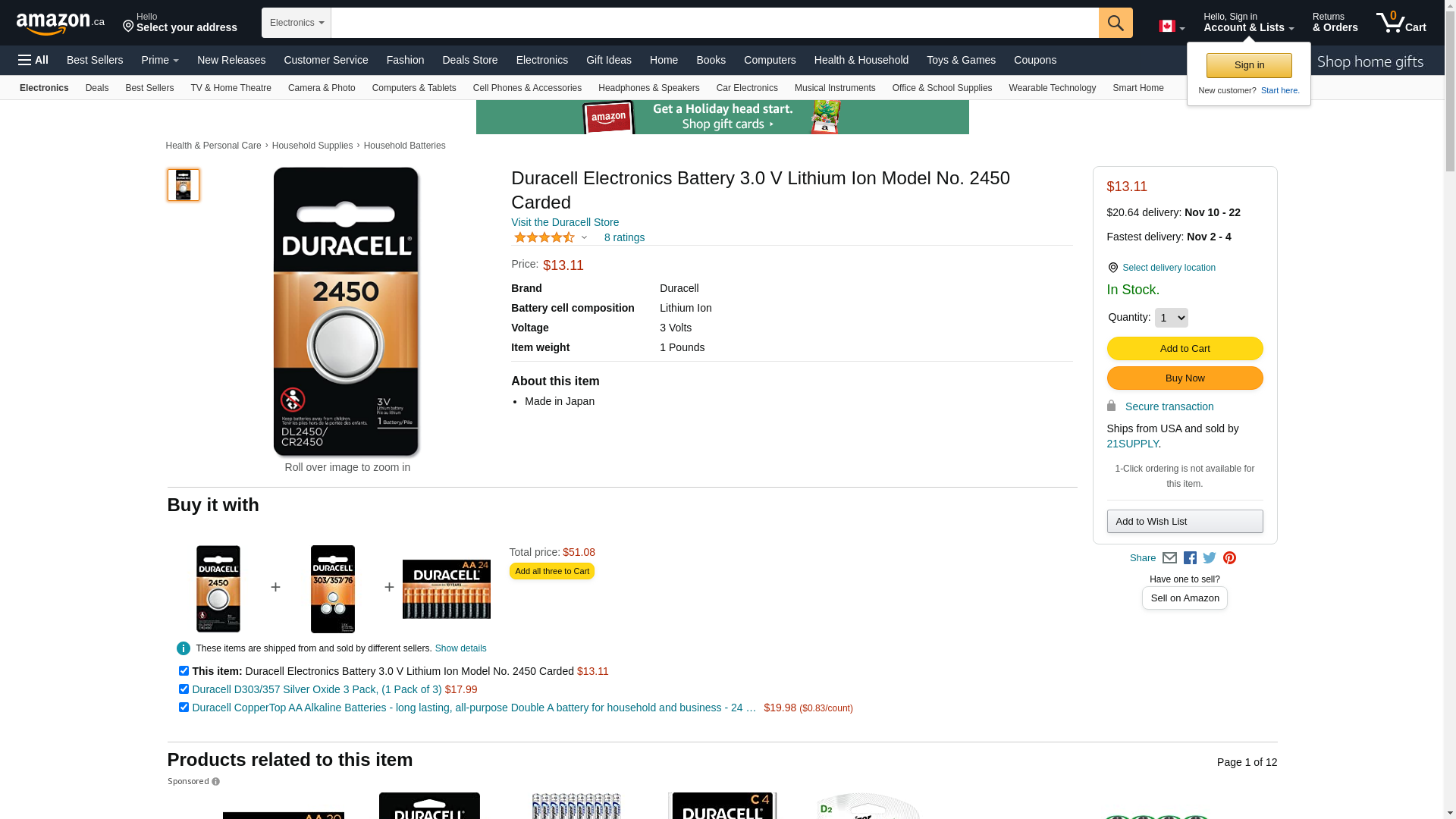The height and width of the screenshot is (819, 1456).
Task: Open the Electronics search category dropdown
Action: pos(297,23)
